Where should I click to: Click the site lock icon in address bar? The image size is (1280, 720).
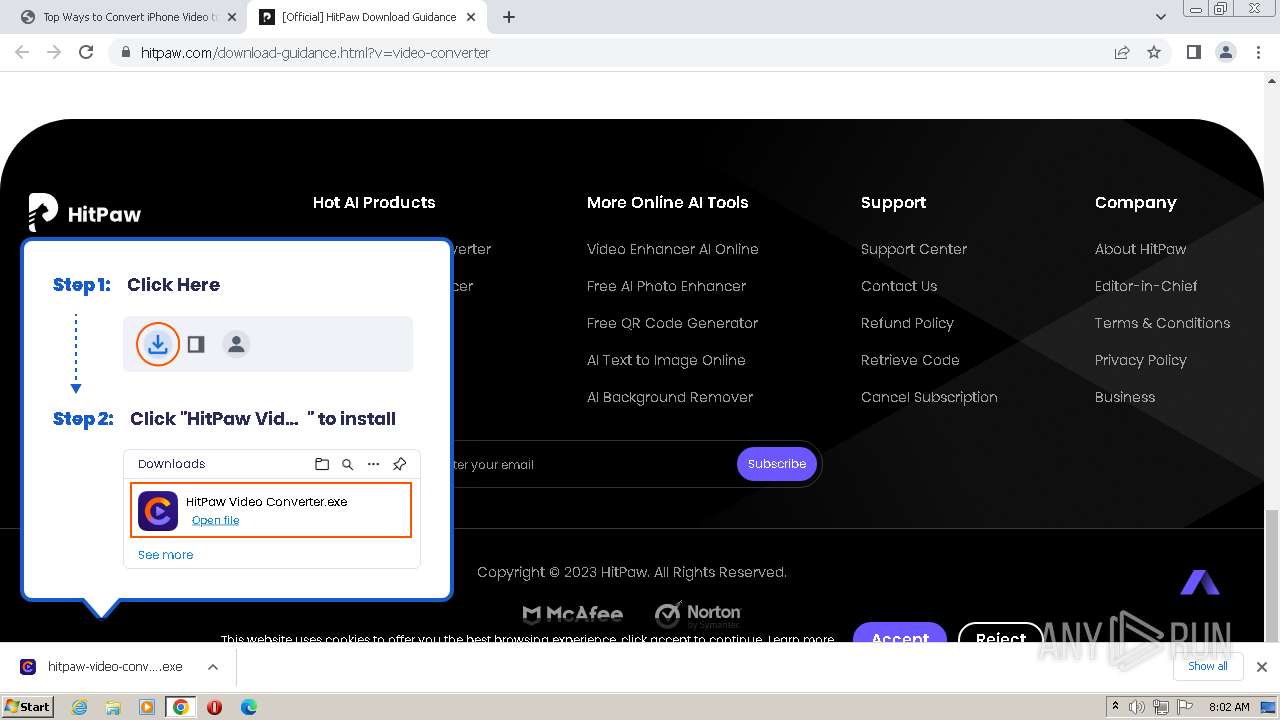[125, 52]
